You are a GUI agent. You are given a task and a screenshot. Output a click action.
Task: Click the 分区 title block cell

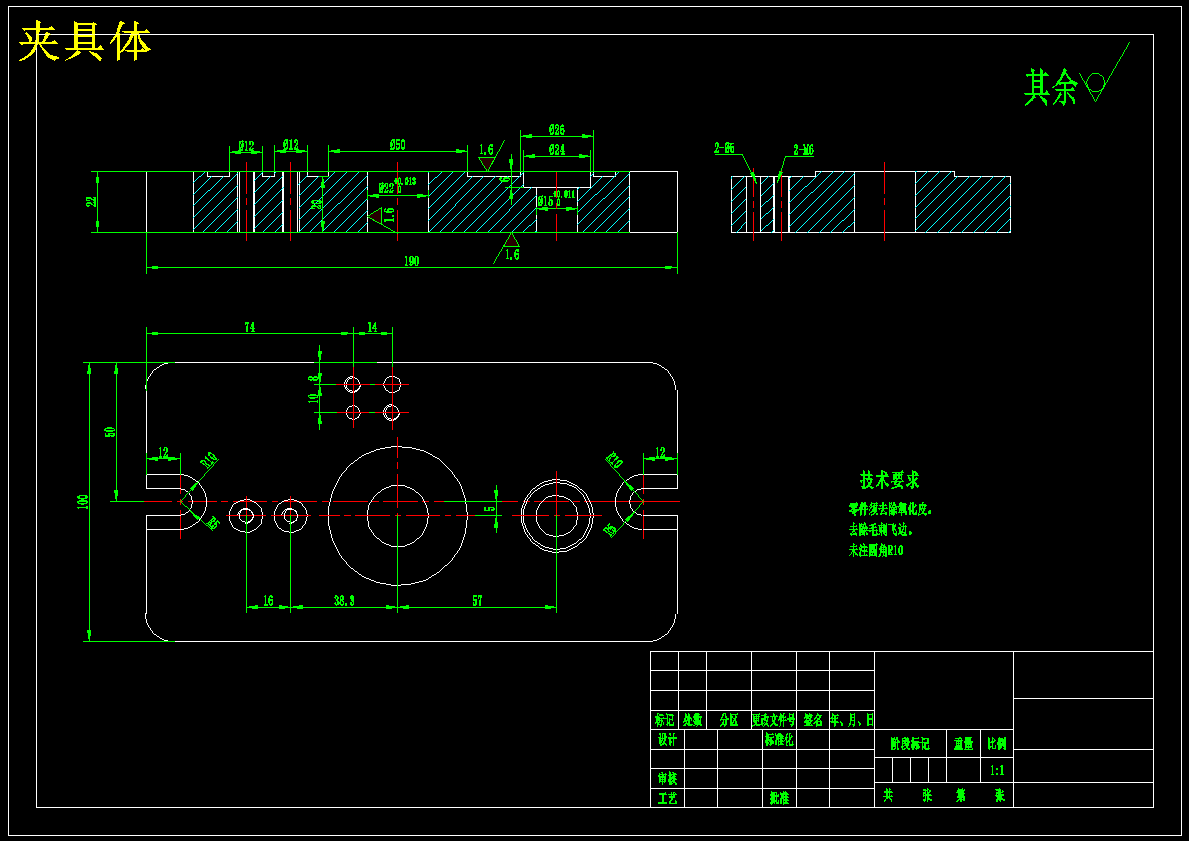(x=729, y=720)
